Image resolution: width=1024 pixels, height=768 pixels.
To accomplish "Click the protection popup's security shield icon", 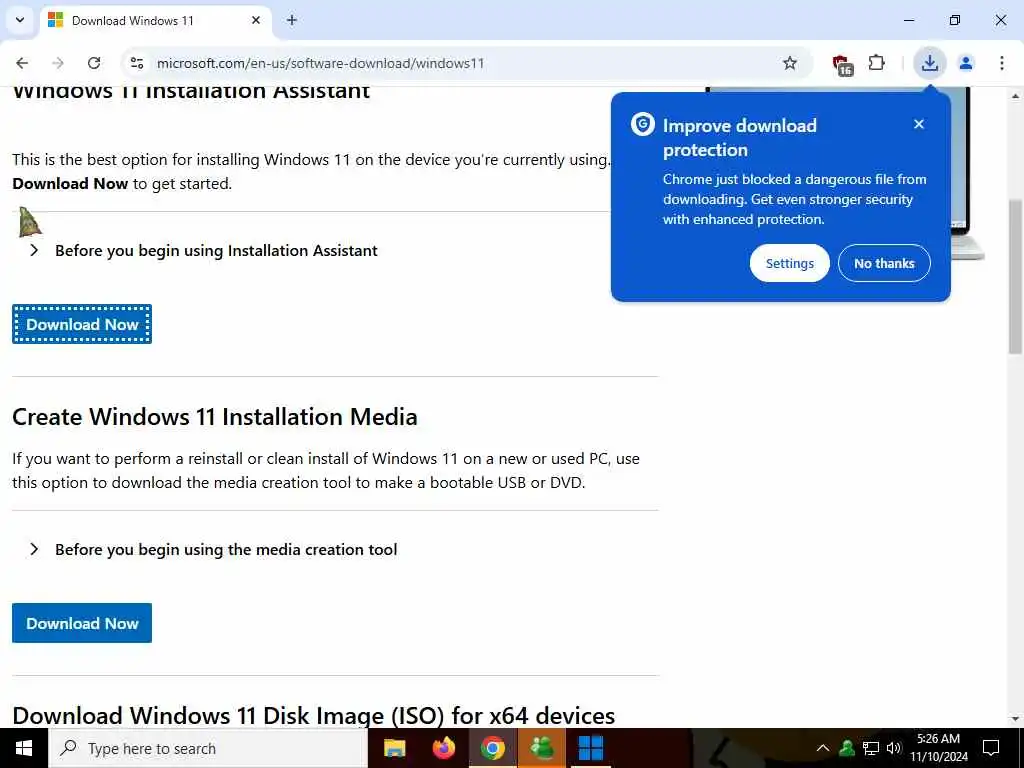I will (643, 124).
